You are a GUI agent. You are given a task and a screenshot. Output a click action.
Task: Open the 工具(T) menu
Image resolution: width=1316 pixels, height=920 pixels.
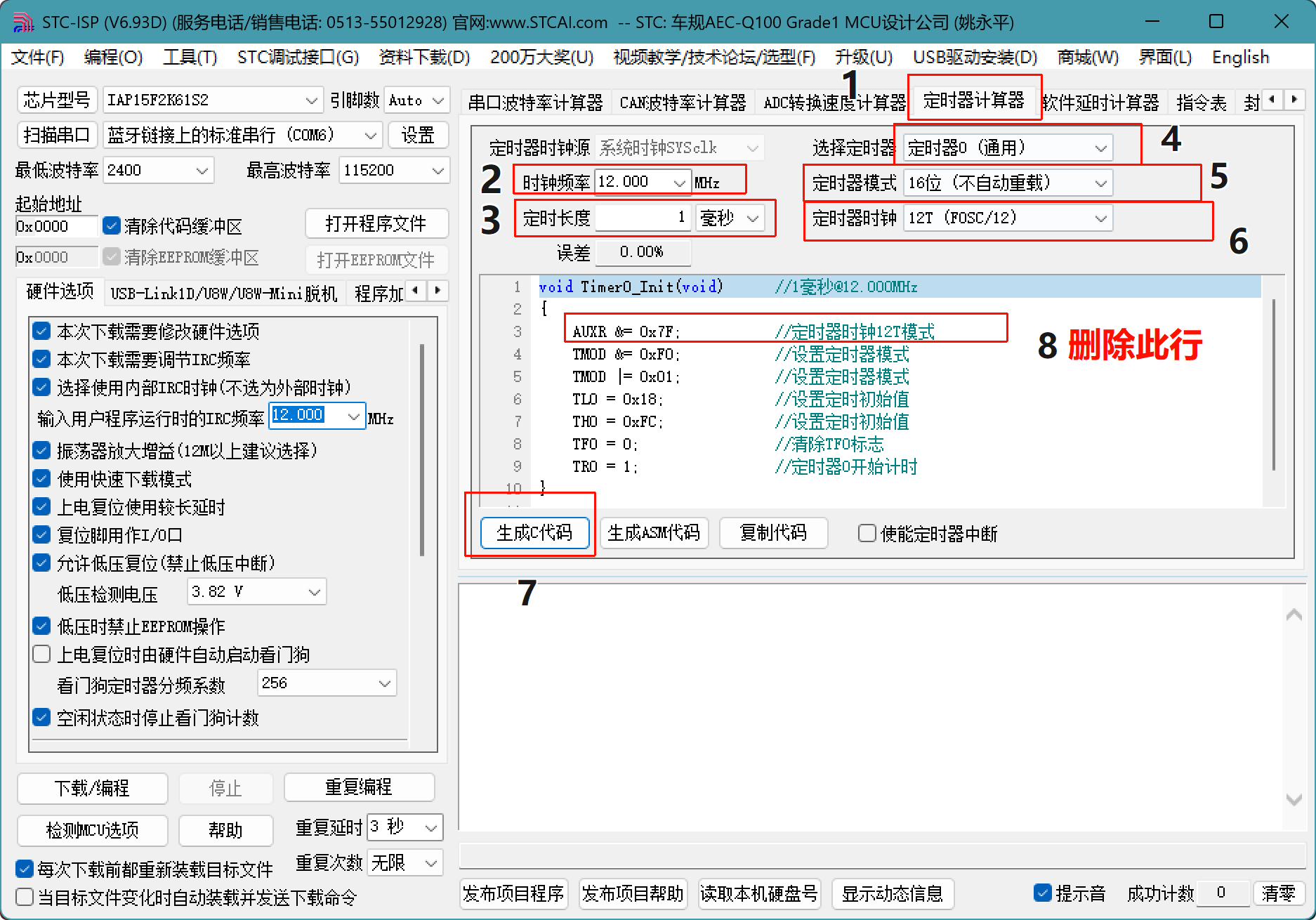pos(190,57)
